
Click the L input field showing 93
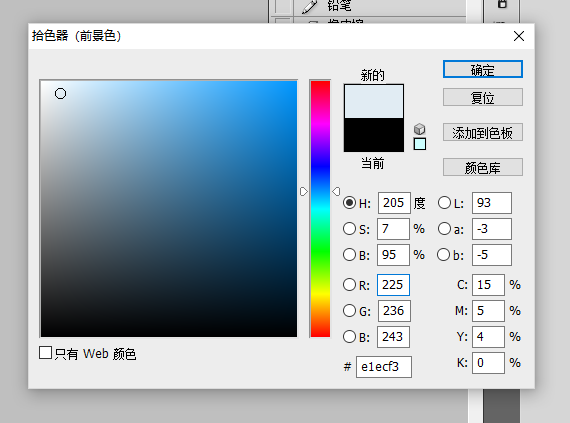492,203
